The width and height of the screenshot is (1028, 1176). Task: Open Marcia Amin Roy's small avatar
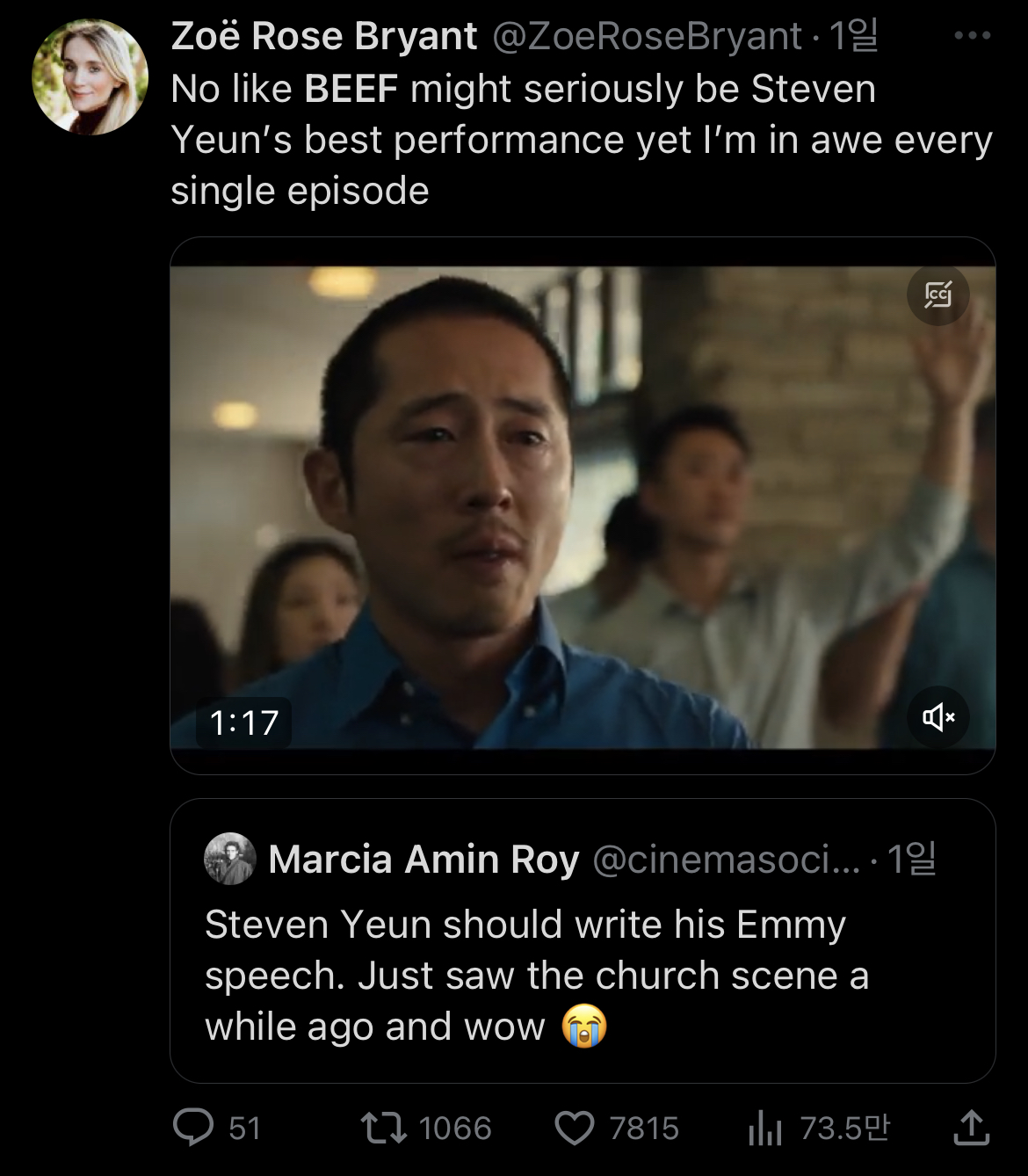(229, 859)
